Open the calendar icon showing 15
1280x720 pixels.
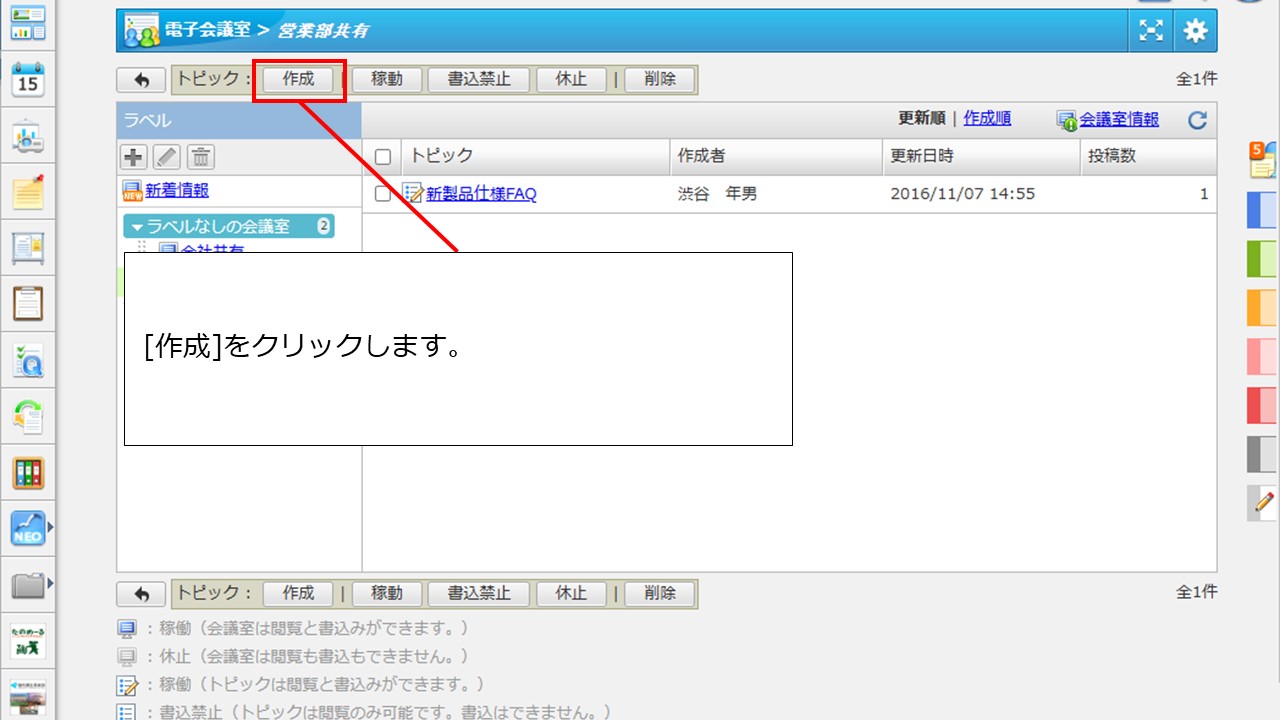(x=28, y=80)
